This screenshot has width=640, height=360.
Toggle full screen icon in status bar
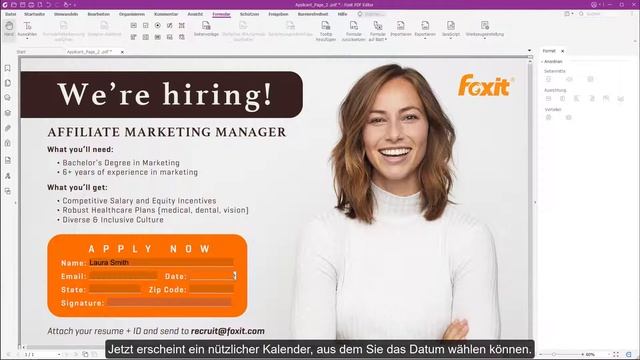(616, 354)
